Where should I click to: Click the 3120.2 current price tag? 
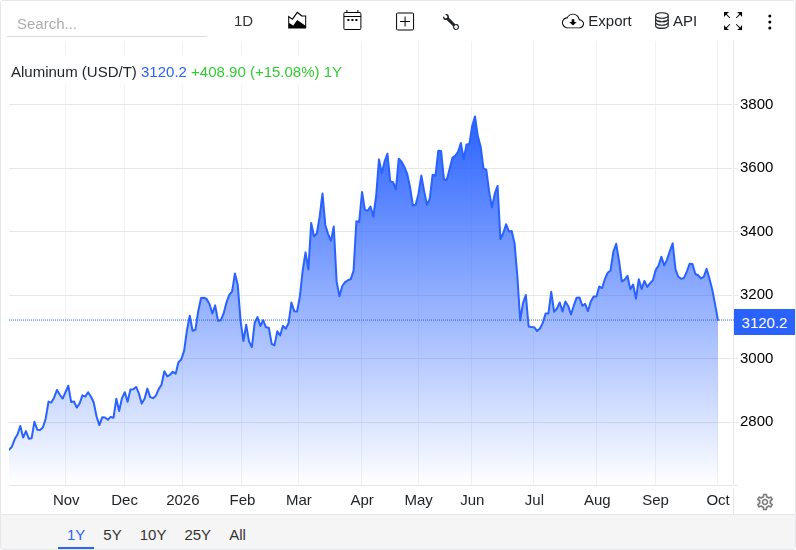click(764, 322)
